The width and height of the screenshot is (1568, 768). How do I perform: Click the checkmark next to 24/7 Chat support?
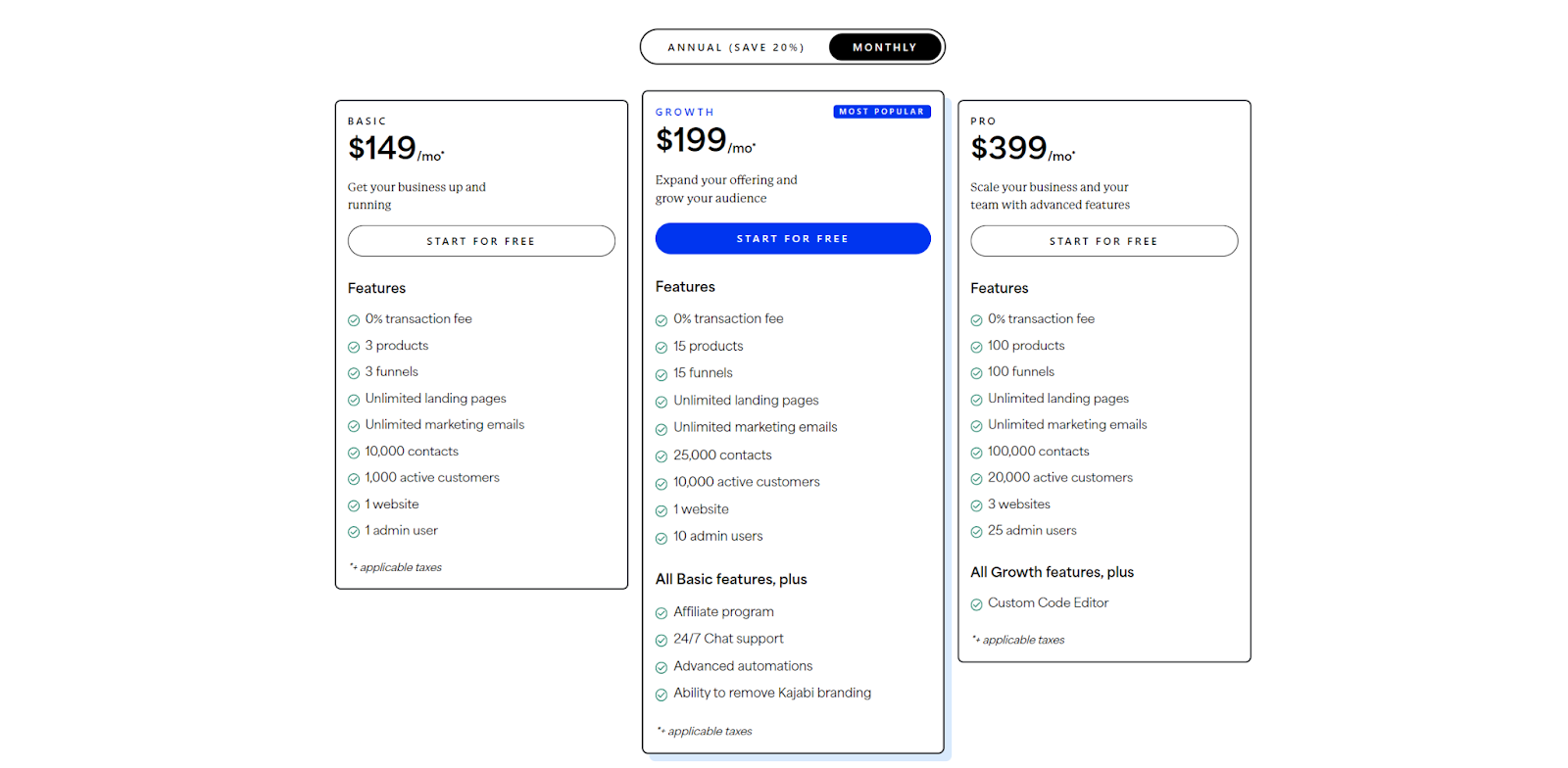[x=661, y=638]
